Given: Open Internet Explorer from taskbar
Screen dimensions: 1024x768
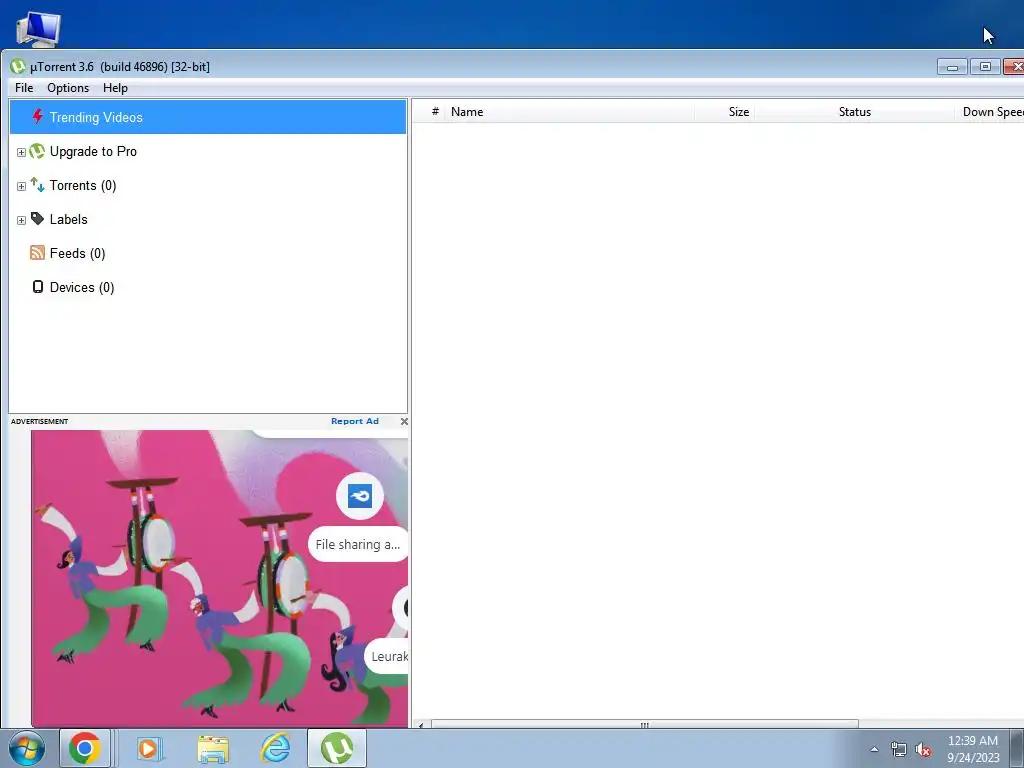Looking at the screenshot, I should 275,748.
